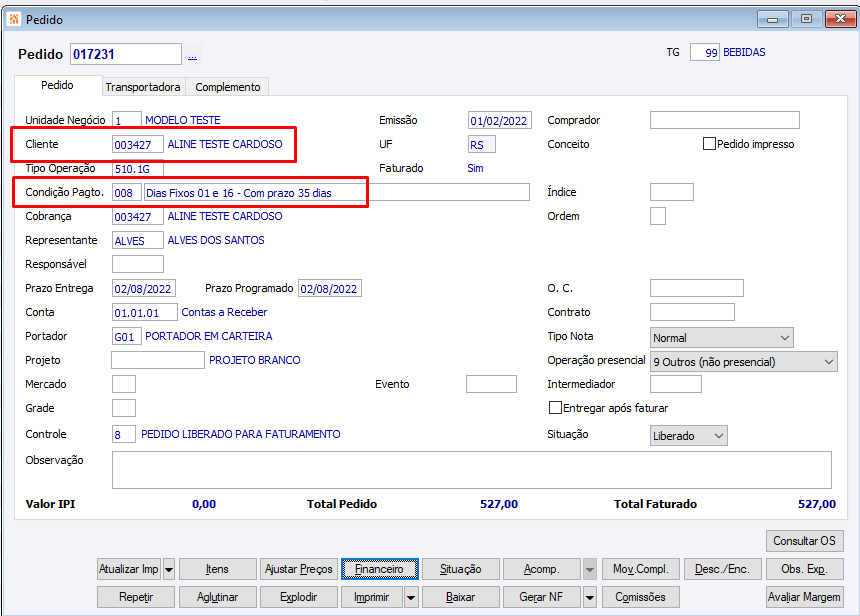The image size is (860, 616).
Task: Click the Índice input field
Action: [x=672, y=192]
